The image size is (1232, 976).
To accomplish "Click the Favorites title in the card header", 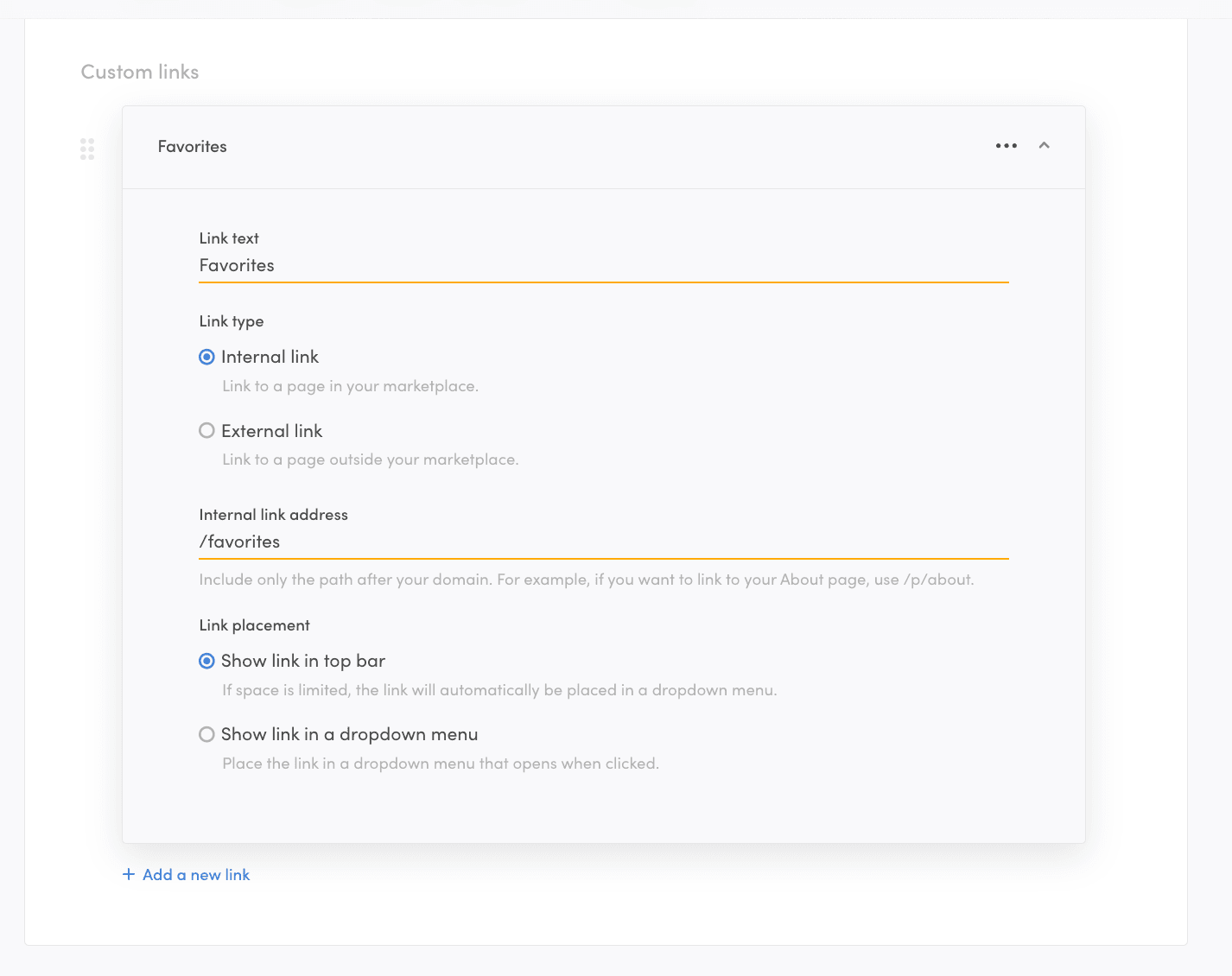I will point(192,147).
